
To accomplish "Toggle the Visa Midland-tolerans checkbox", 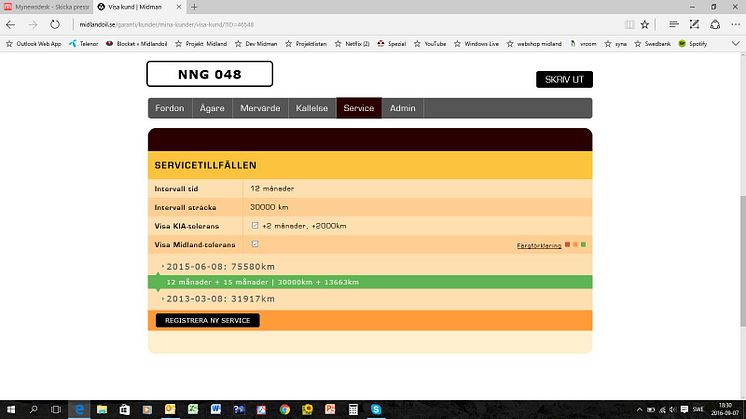I will [x=255, y=244].
